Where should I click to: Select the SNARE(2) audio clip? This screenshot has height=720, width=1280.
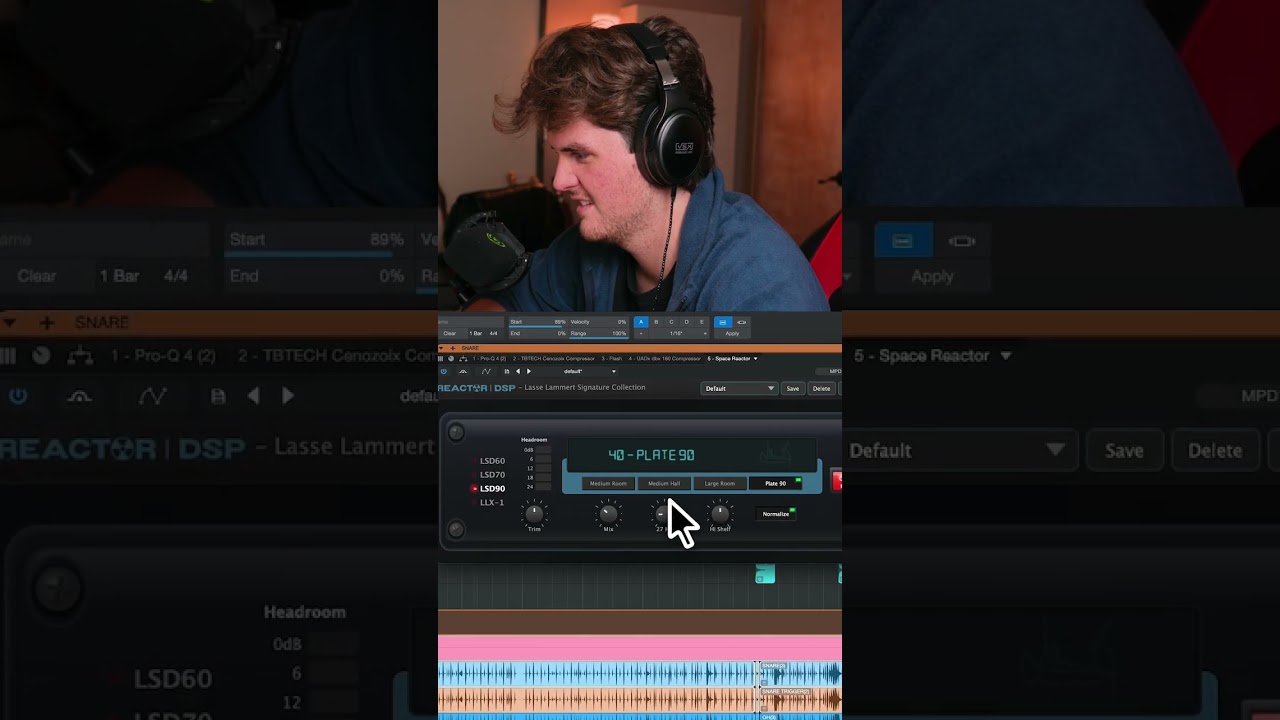(x=801, y=673)
